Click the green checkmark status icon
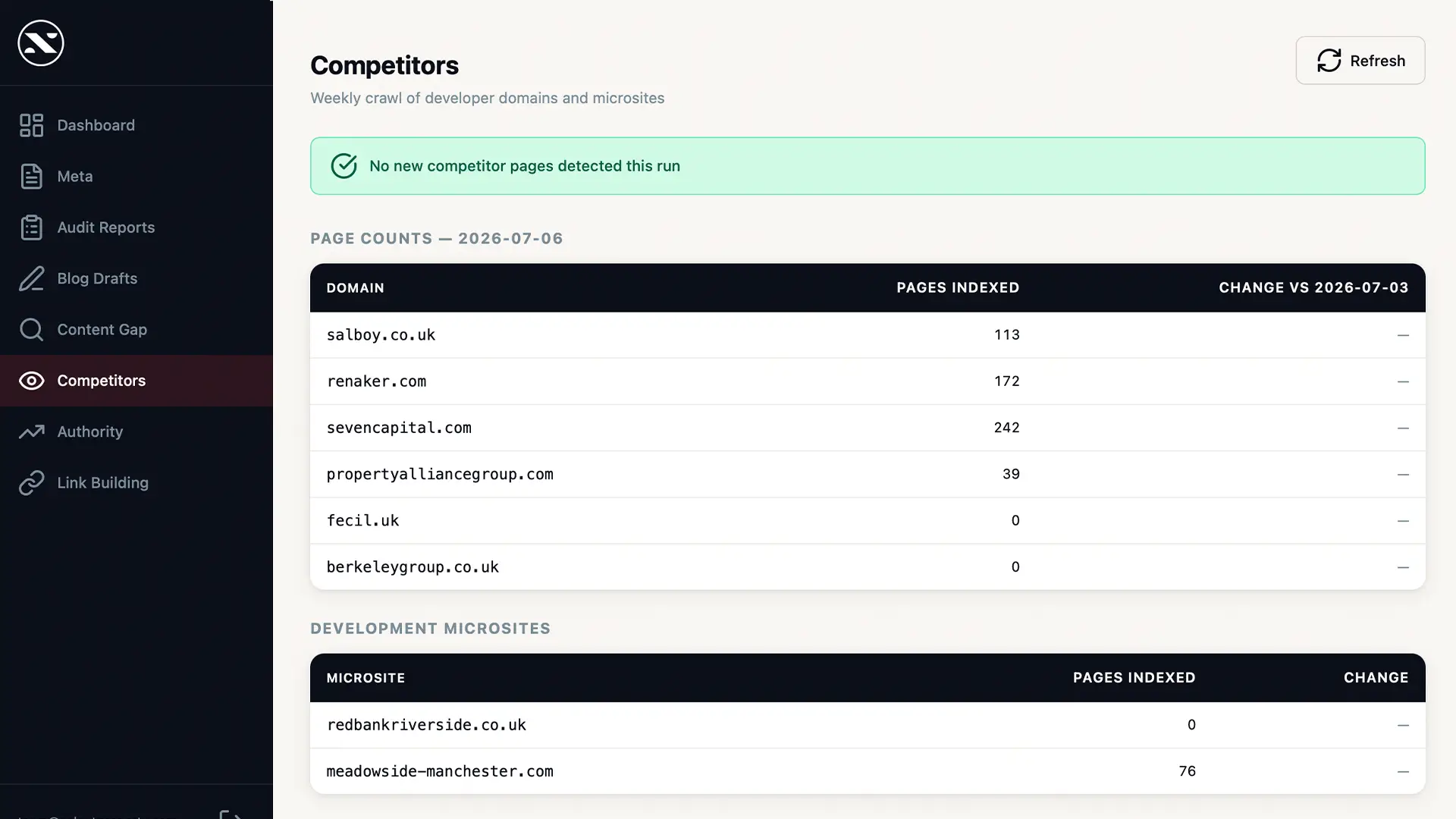This screenshot has height=819, width=1456. tap(344, 166)
